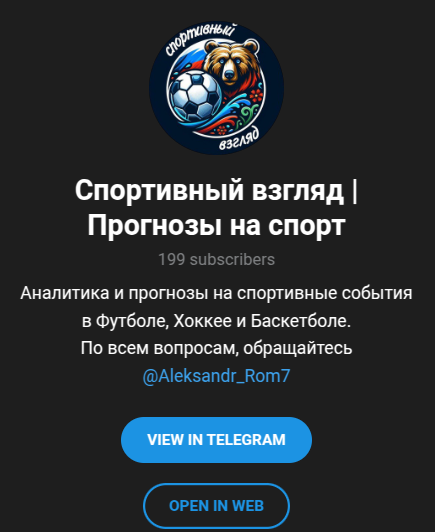Click the 'спортивный' lettering on the logo

200,39
